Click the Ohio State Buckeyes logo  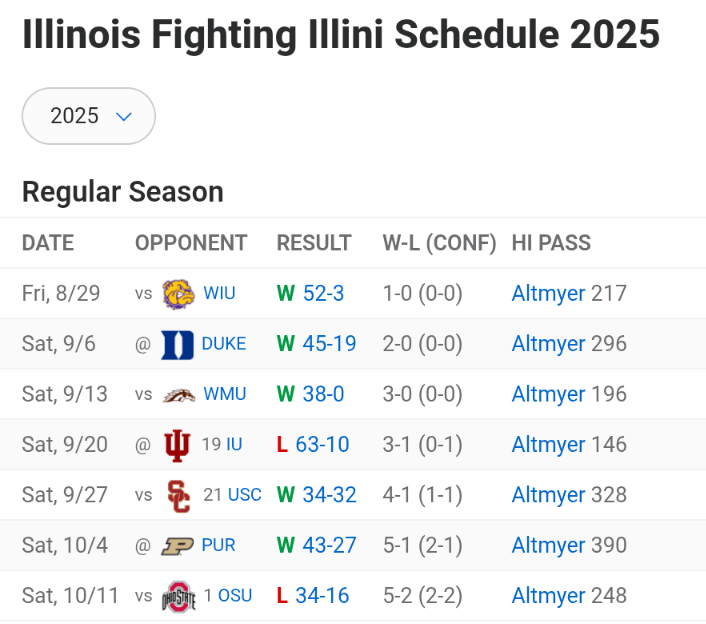(178, 597)
